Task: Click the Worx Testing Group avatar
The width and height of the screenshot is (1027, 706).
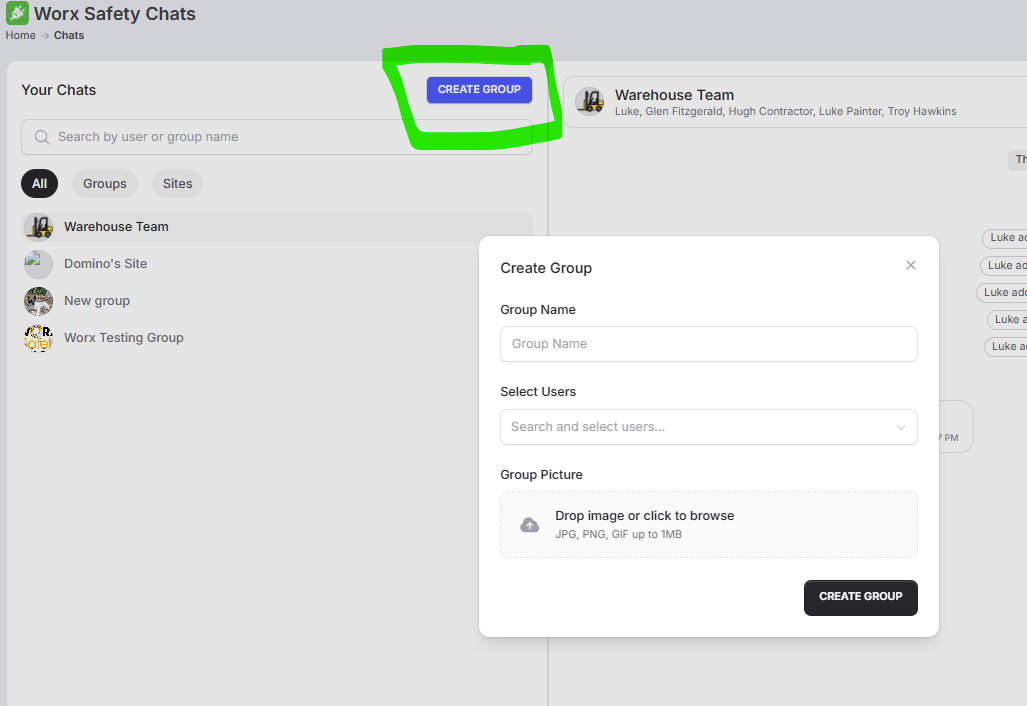Action: [x=38, y=338]
